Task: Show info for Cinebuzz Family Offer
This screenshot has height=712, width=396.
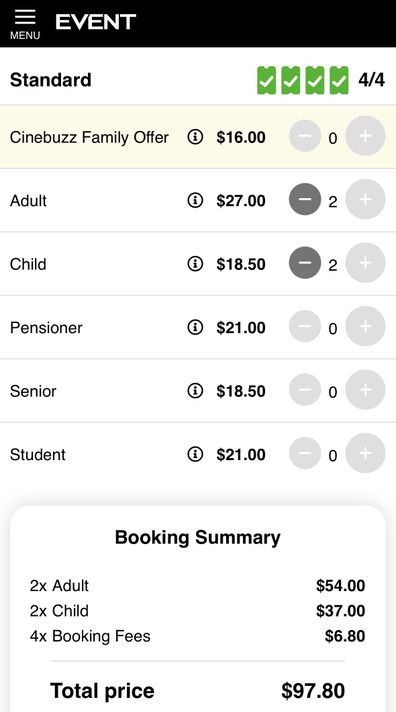Action: point(195,136)
